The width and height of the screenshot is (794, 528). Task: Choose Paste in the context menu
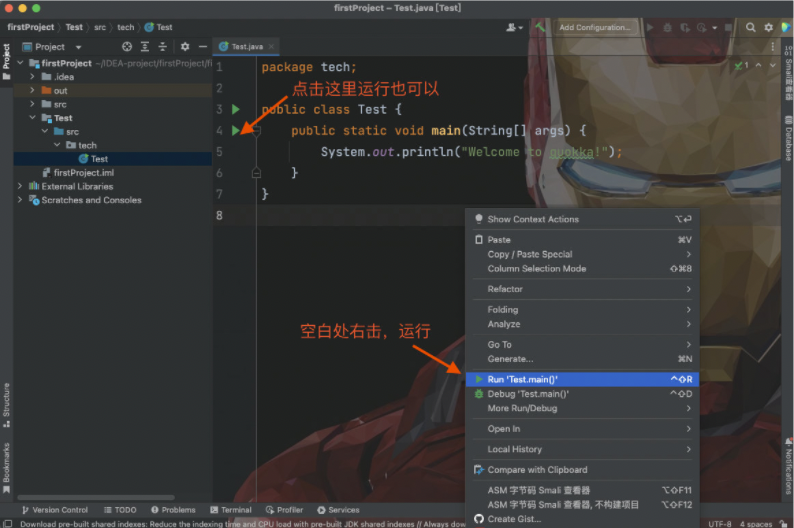(x=582, y=239)
